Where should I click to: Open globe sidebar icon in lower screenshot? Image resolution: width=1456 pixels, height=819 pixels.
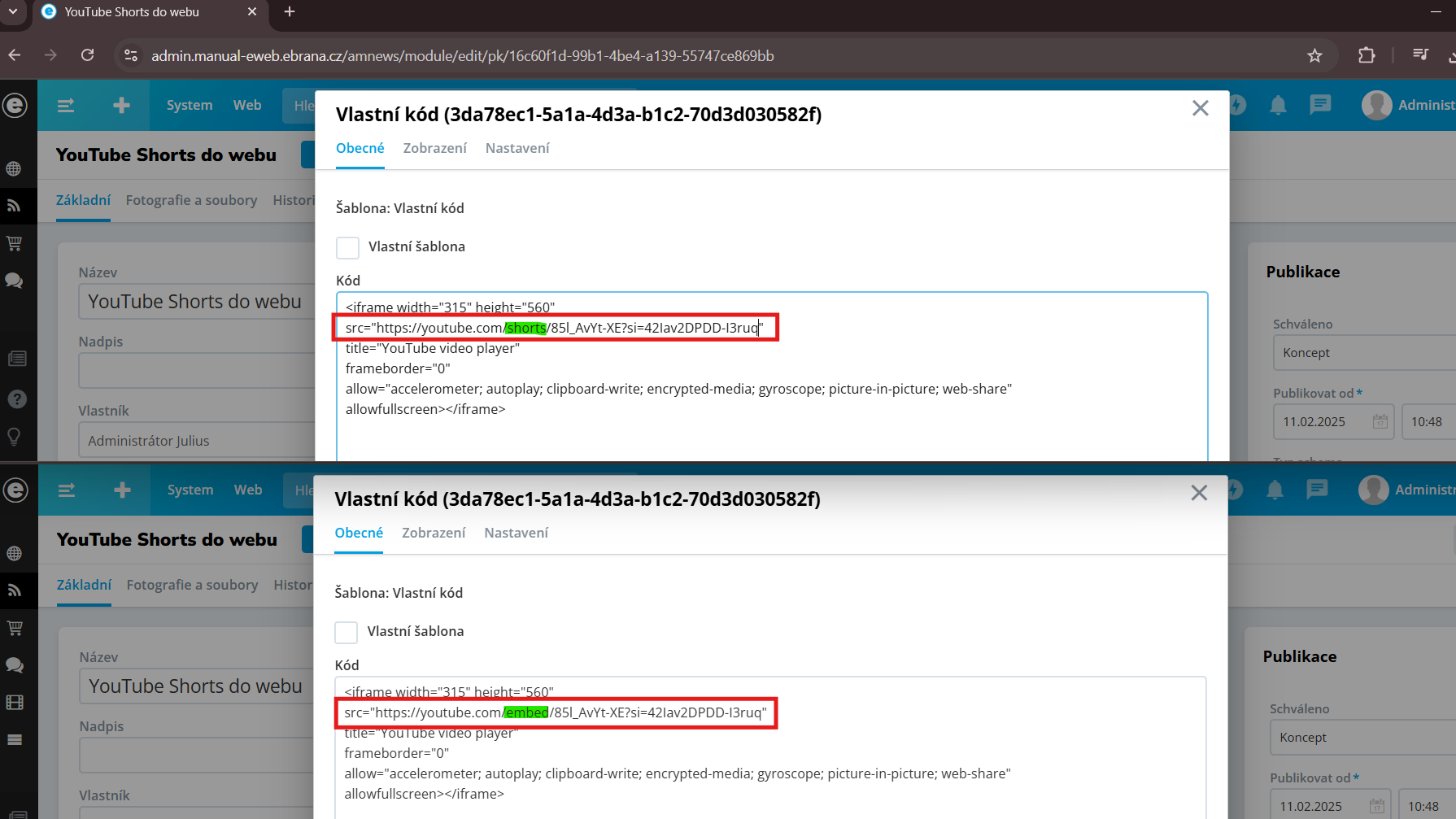click(x=14, y=553)
